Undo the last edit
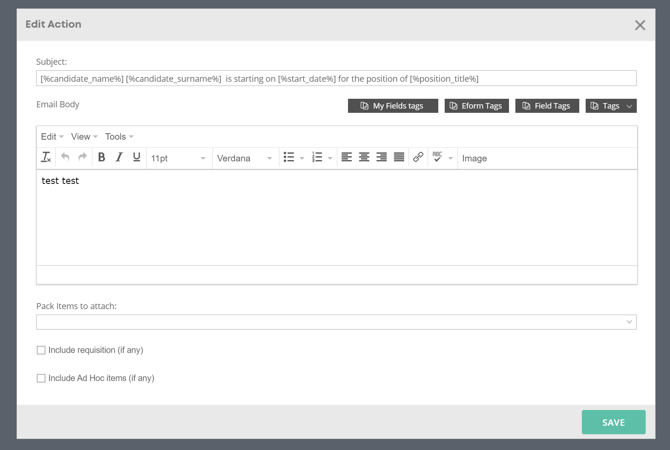 pos(65,158)
